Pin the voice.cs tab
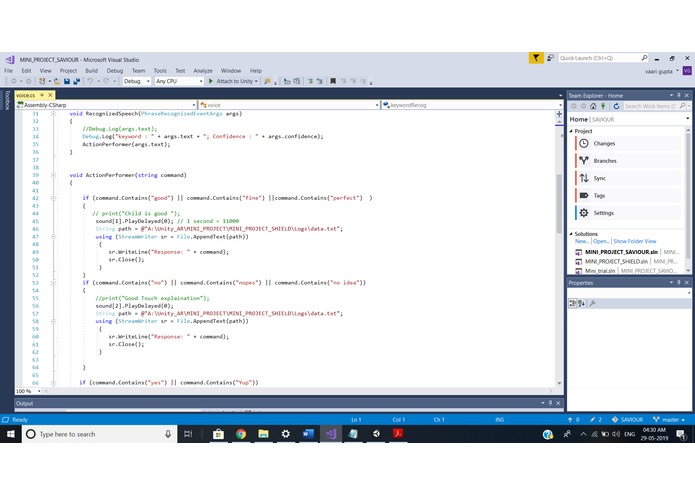Viewport: 695px width, 494px height. 43,95
